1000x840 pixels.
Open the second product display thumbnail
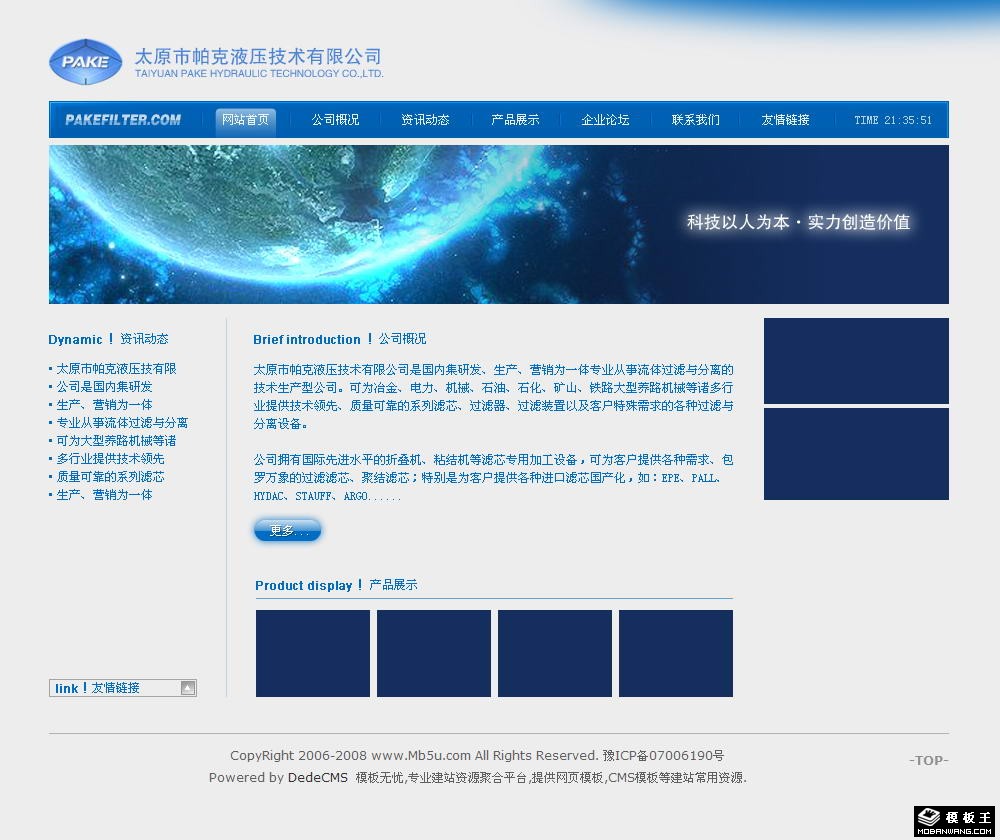pyautogui.click(x=434, y=653)
